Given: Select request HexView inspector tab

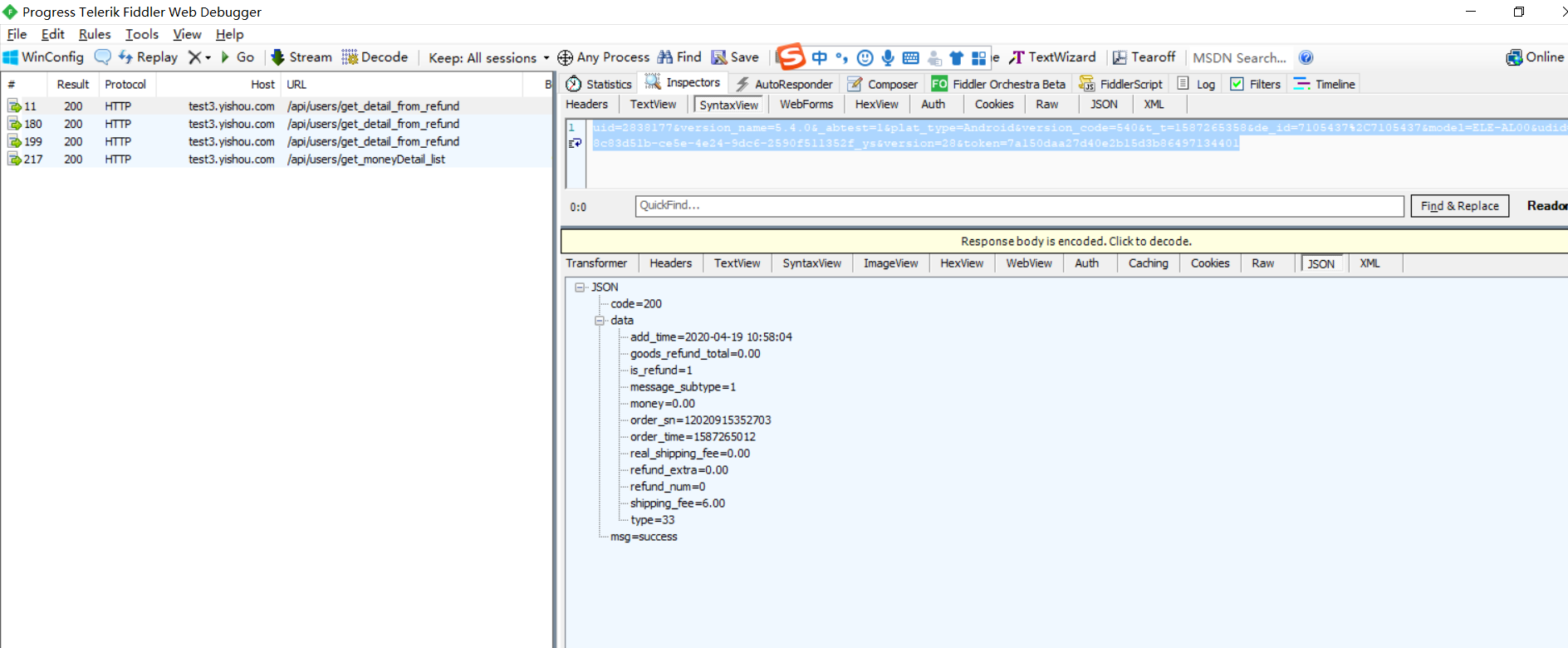Looking at the screenshot, I should pyautogui.click(x=877, y=105).
